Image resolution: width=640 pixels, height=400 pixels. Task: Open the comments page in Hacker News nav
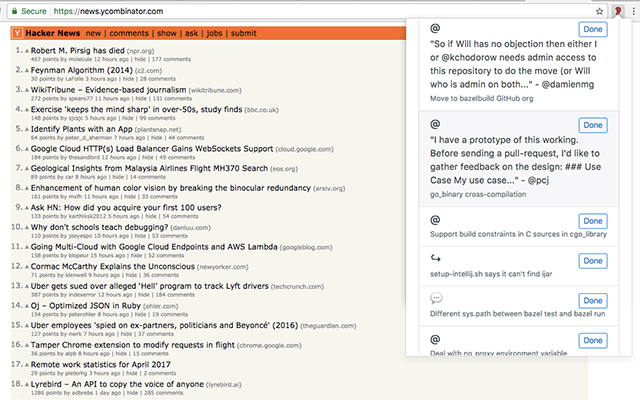coord(130,33)
